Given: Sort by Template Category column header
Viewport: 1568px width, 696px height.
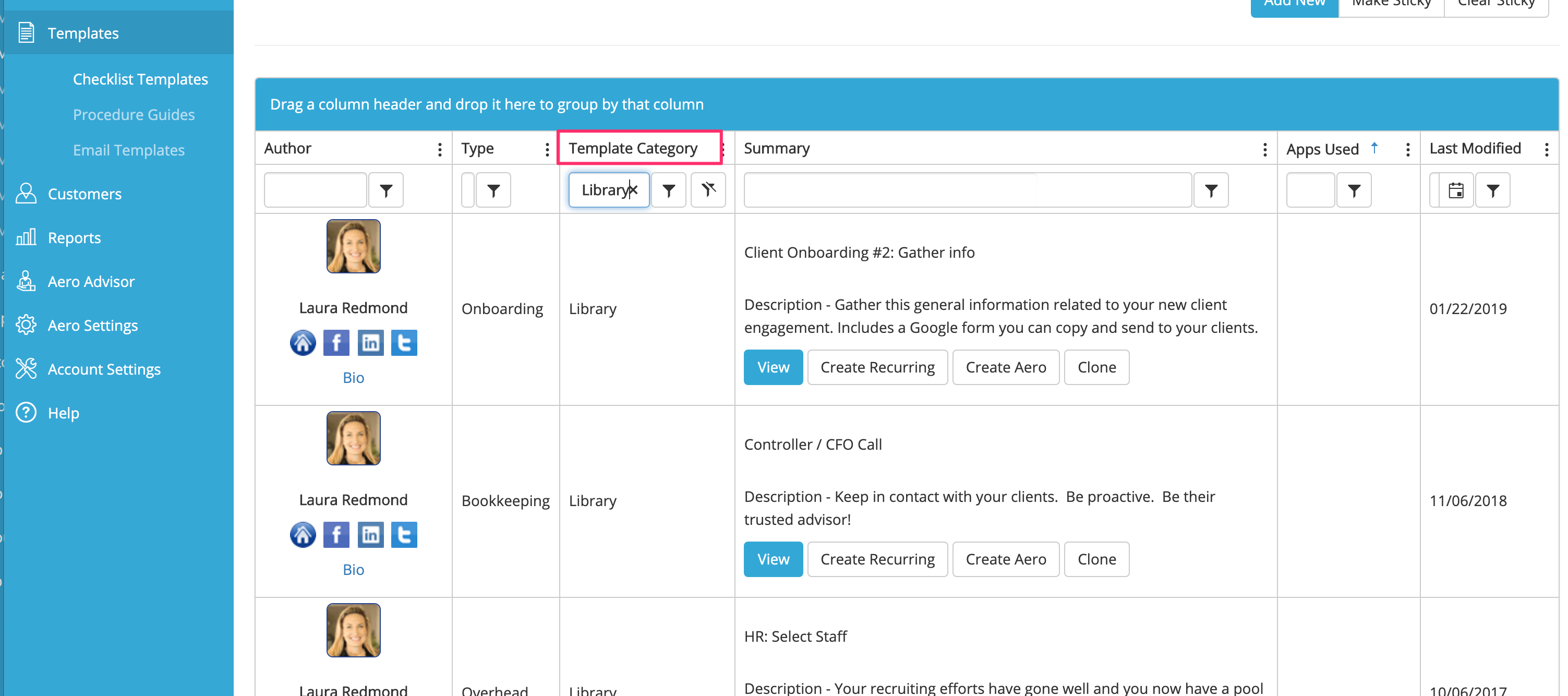Looking at the screenshot, I should (x=633, y=148).
